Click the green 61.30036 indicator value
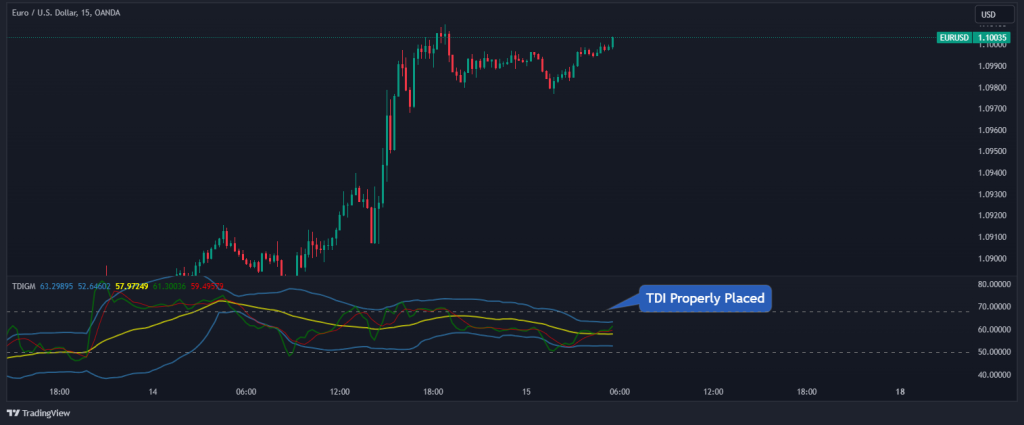The width and height of the screenshot is (1024, 425). (x=170, y=286)
